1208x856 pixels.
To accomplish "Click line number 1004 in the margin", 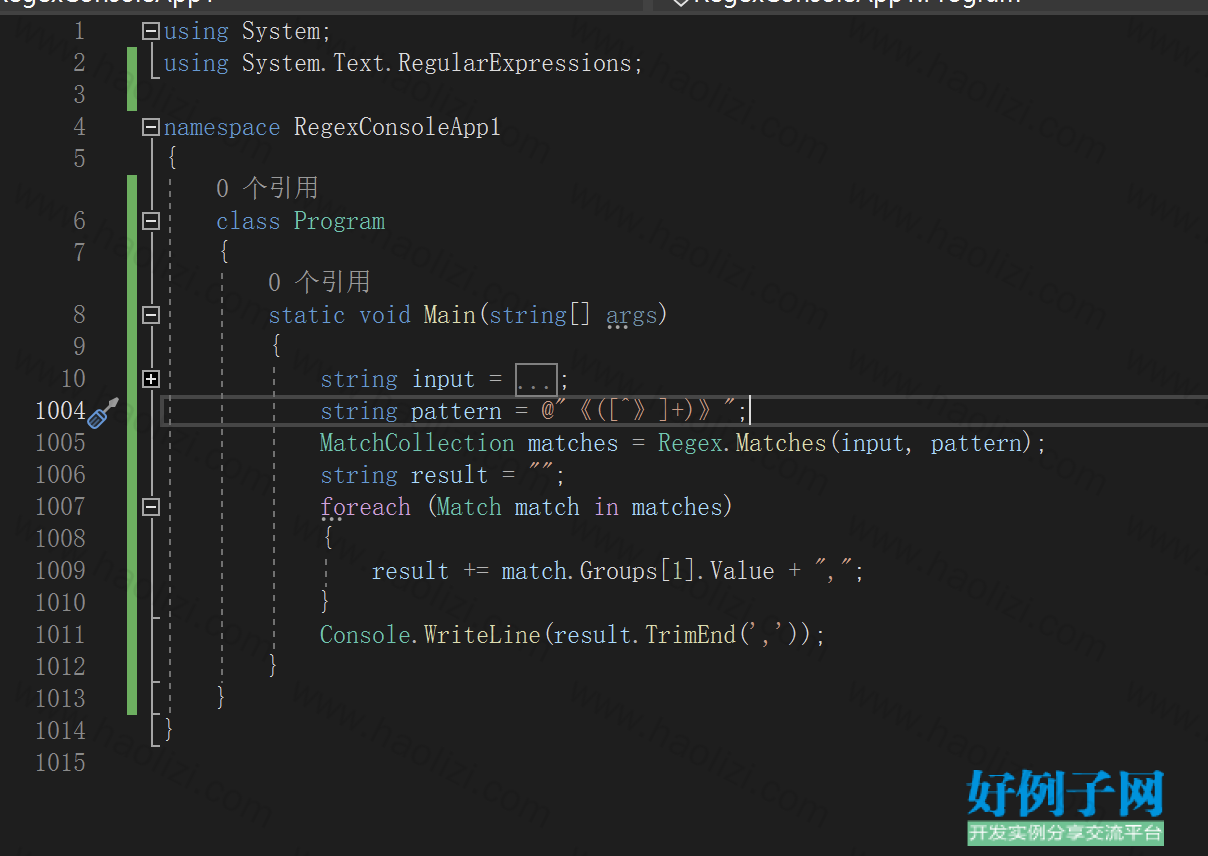I will point(61,411).
